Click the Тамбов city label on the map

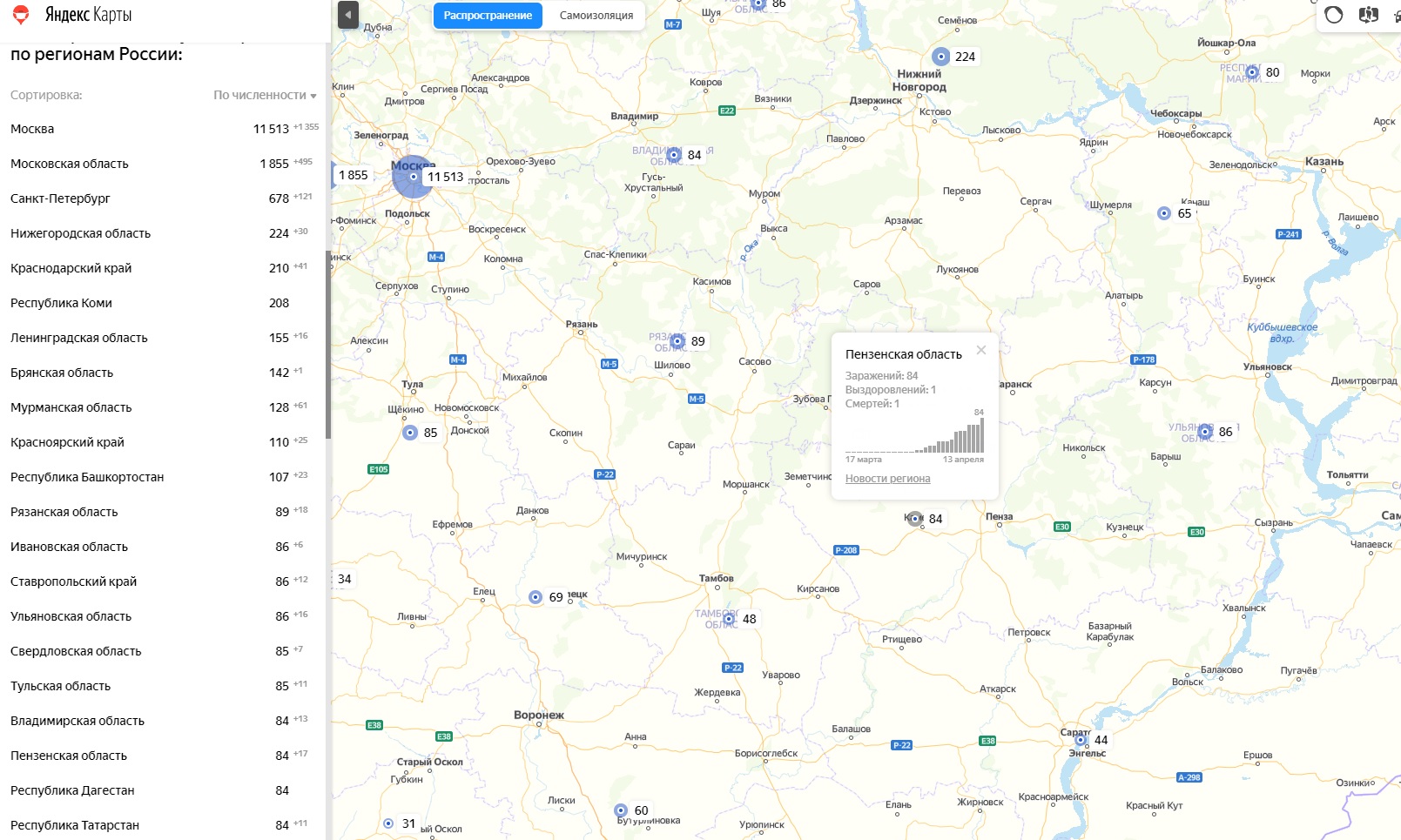(x=717, y=578)
